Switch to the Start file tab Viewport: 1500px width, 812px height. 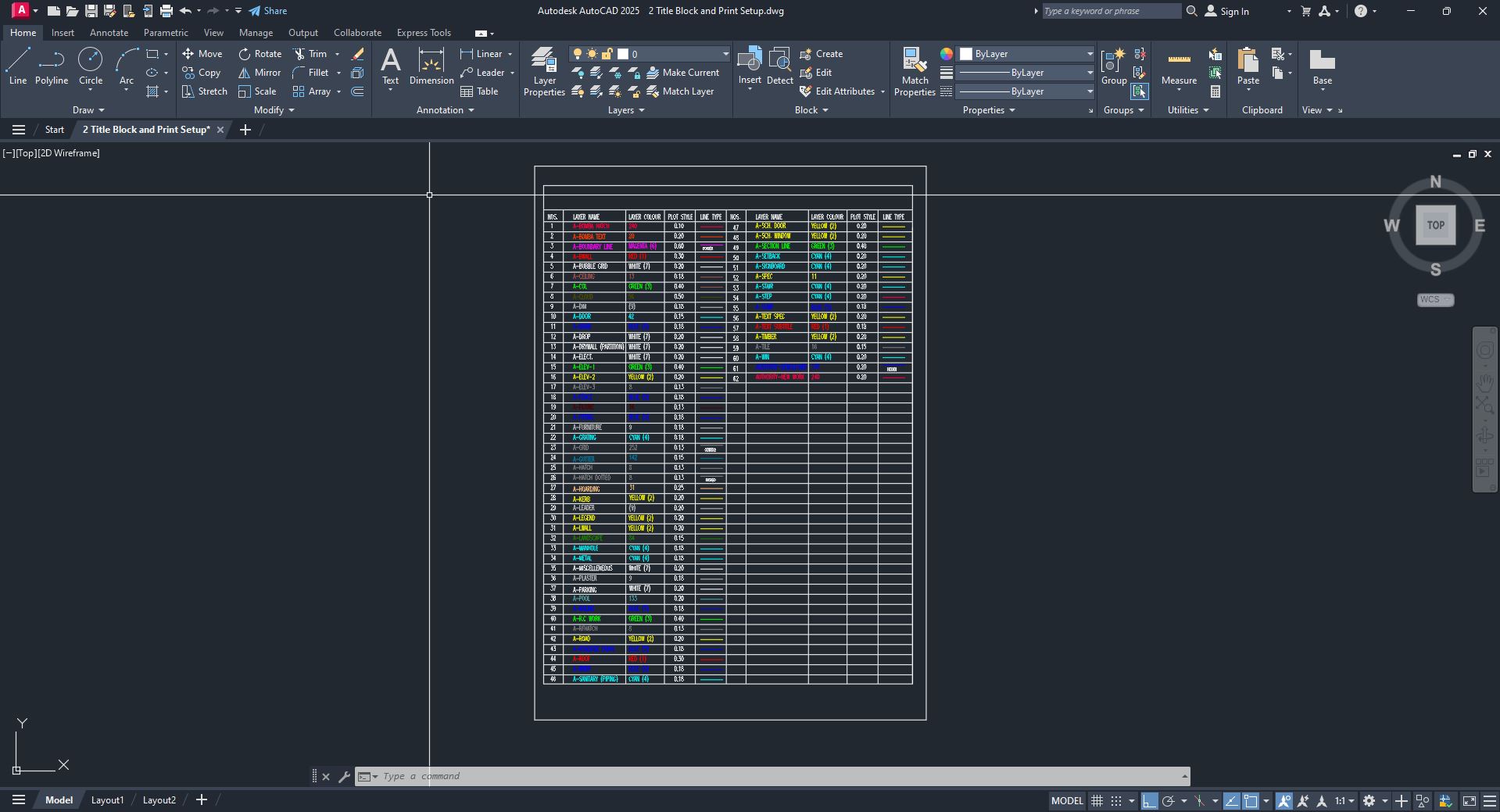[x=55, y=130]
